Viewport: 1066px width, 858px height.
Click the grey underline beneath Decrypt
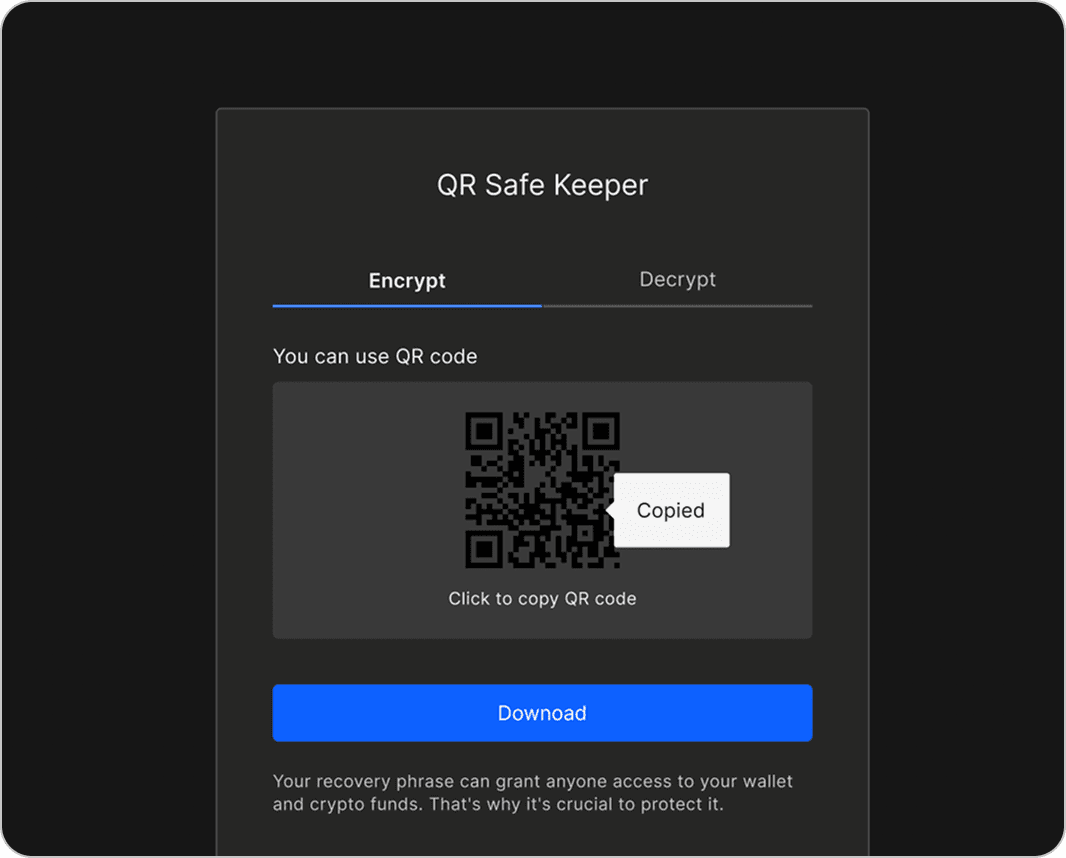click(677, 305)
